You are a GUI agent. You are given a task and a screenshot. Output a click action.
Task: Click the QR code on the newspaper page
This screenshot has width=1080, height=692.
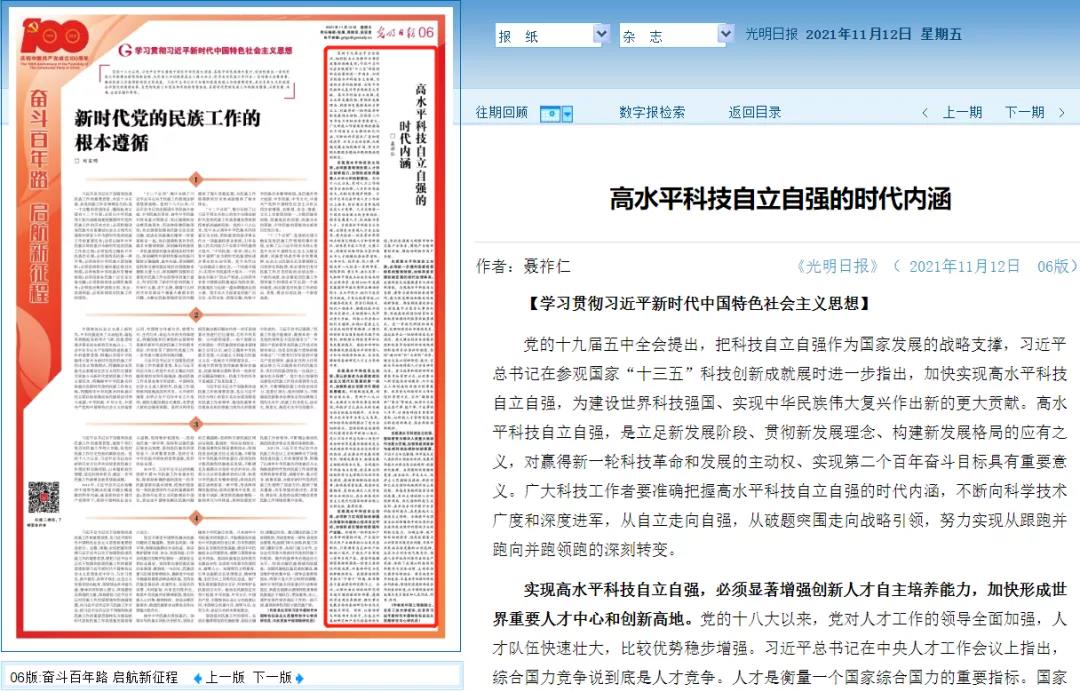pyautogui.click(x=43, y=498)
